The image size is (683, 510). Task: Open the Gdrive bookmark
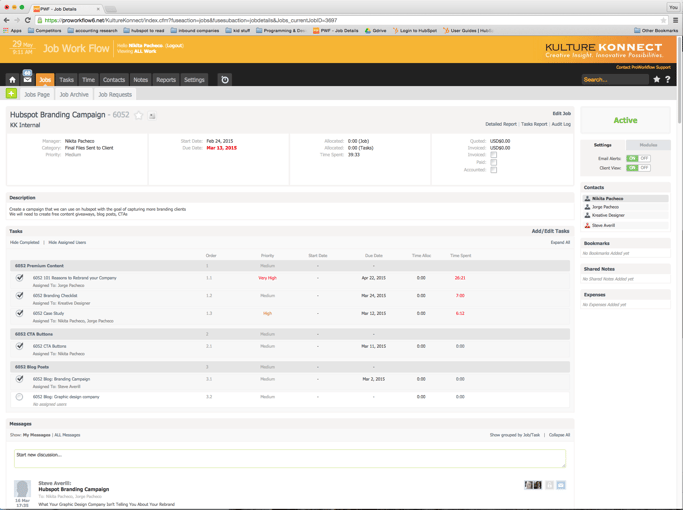[375, 30]
